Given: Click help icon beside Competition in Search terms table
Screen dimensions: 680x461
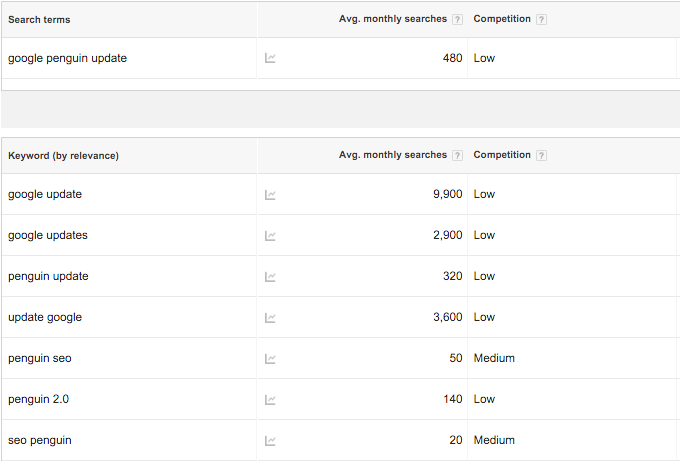Looking at the screenshot, I should pyautogui.click(x=541, y=20).
